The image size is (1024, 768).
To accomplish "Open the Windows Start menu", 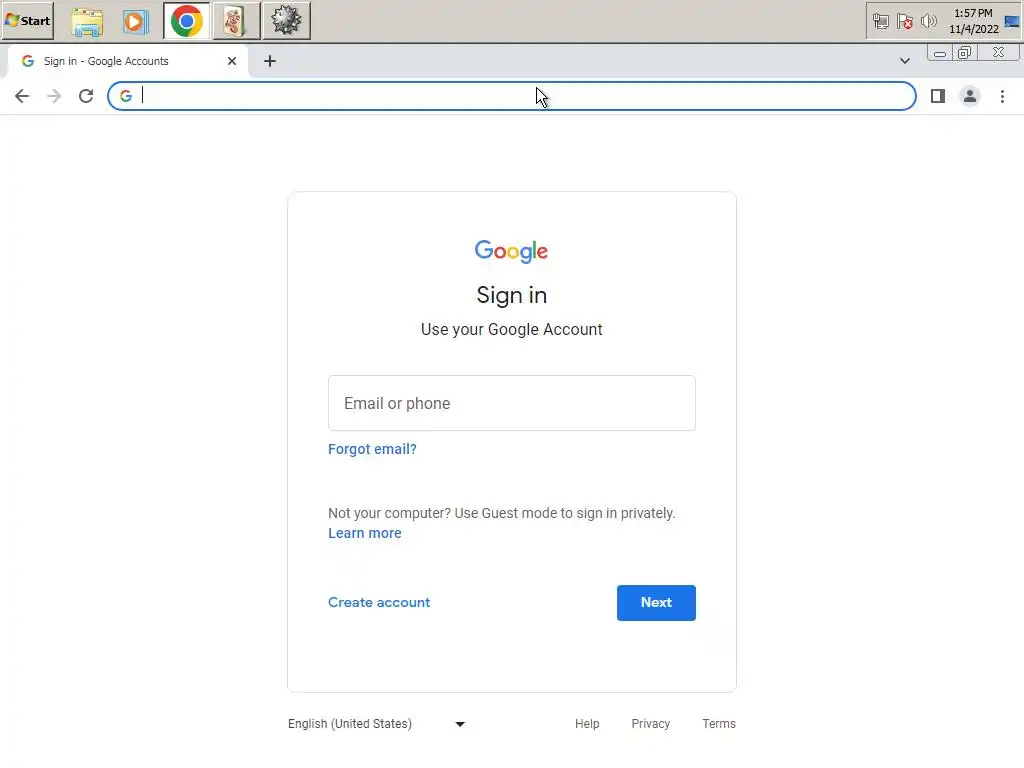I will pyautogui.click(x=27, y=21).
